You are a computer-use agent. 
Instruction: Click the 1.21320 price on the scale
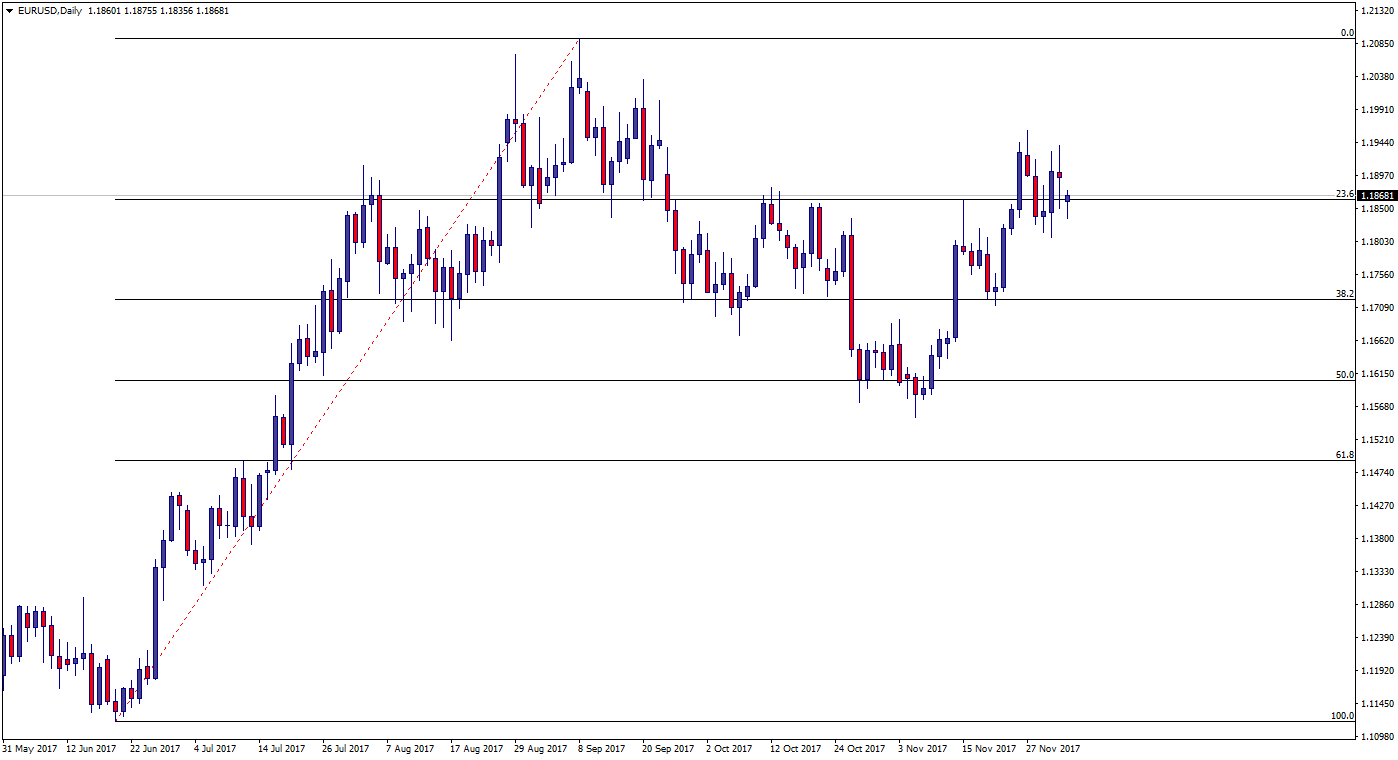point(1376,10)
